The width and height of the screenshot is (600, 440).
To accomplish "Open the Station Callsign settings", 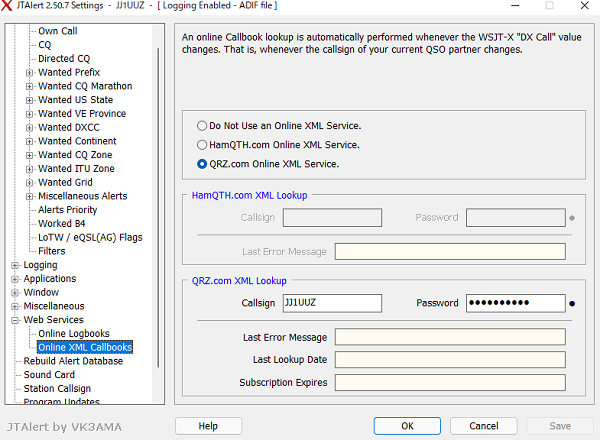I will pyautogui.click(x=57, y=389).
